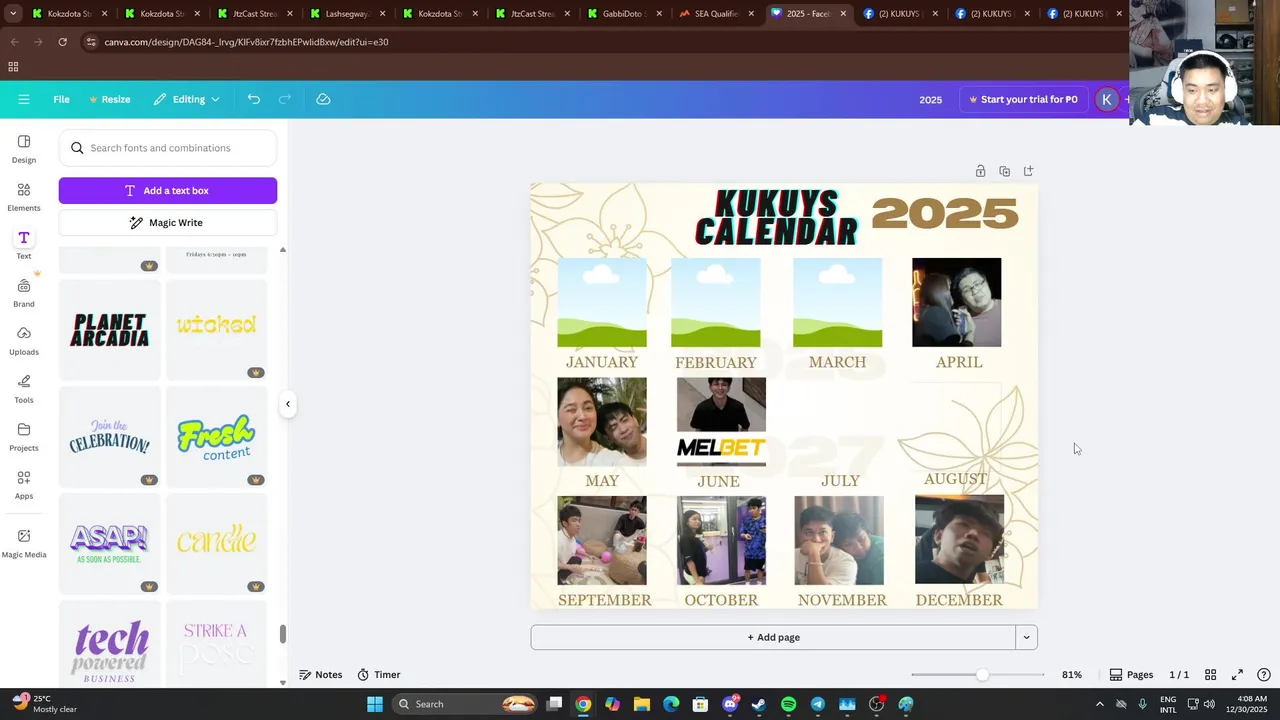Open the Elements panel in sidebar
Image resolution: width=1280 pixels, height=720 pixels.
coord(24,197)
